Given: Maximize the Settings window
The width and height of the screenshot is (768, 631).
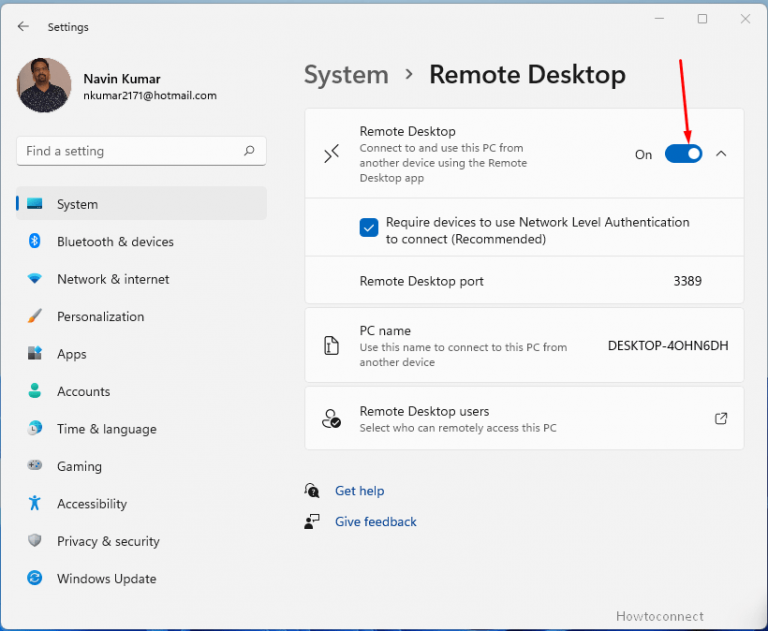Looking at the screenshot, I should 702,19.
